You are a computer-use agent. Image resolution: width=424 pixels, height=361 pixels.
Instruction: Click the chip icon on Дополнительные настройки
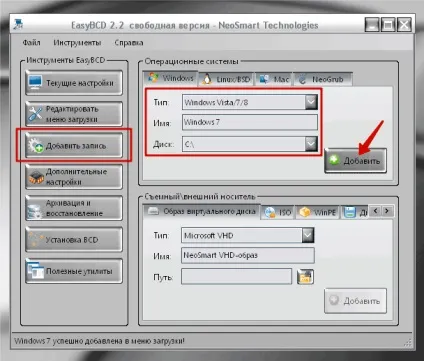click(36, 177)
